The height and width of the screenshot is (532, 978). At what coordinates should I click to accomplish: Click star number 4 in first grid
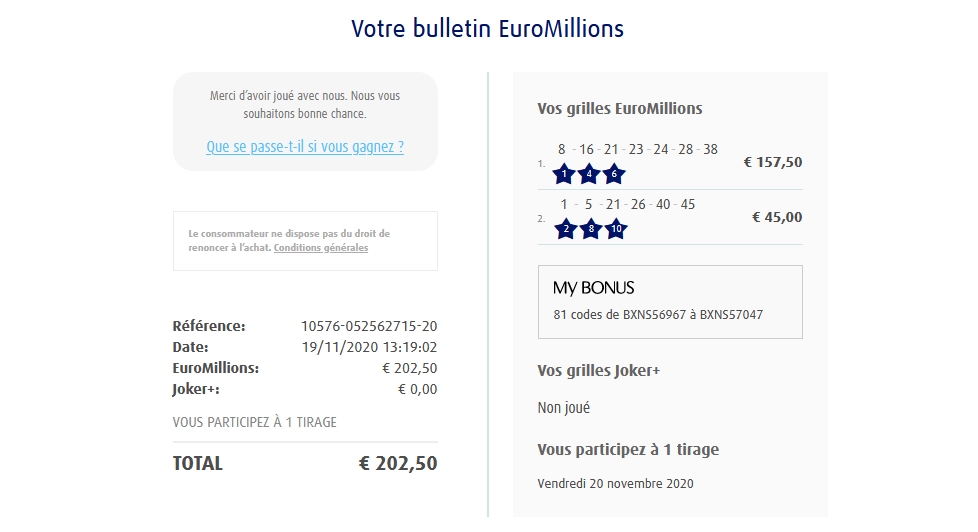(x=590, y=174)
